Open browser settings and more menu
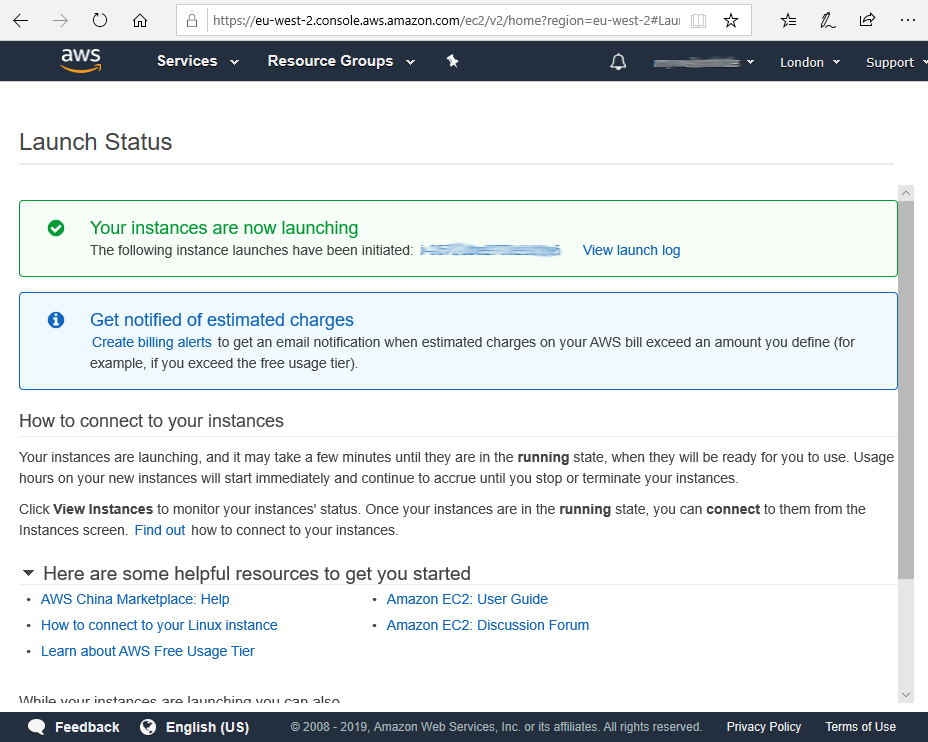This screenshot has width=928, height=742. [907, 21]
